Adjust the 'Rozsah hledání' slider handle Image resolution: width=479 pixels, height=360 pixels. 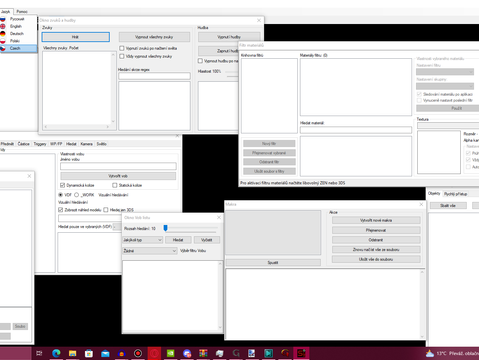[x=165, y=228]
